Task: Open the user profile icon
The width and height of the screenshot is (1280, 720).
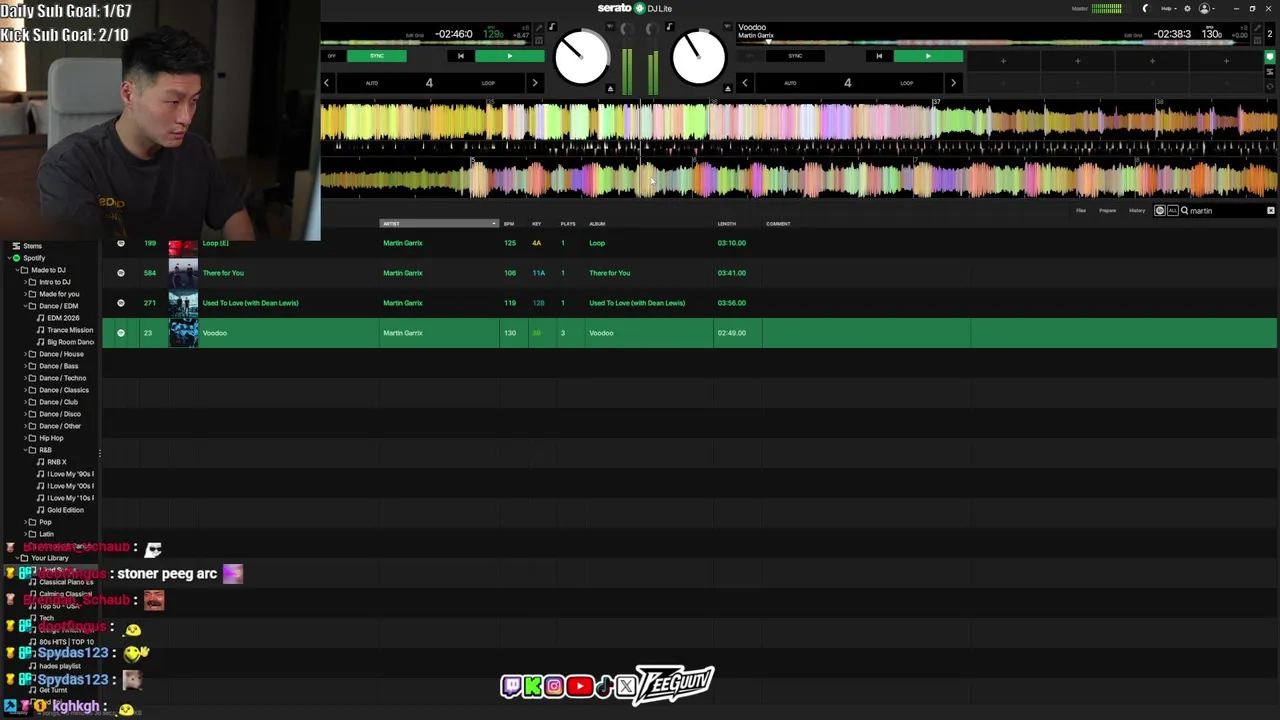Action: [1204, 8]
